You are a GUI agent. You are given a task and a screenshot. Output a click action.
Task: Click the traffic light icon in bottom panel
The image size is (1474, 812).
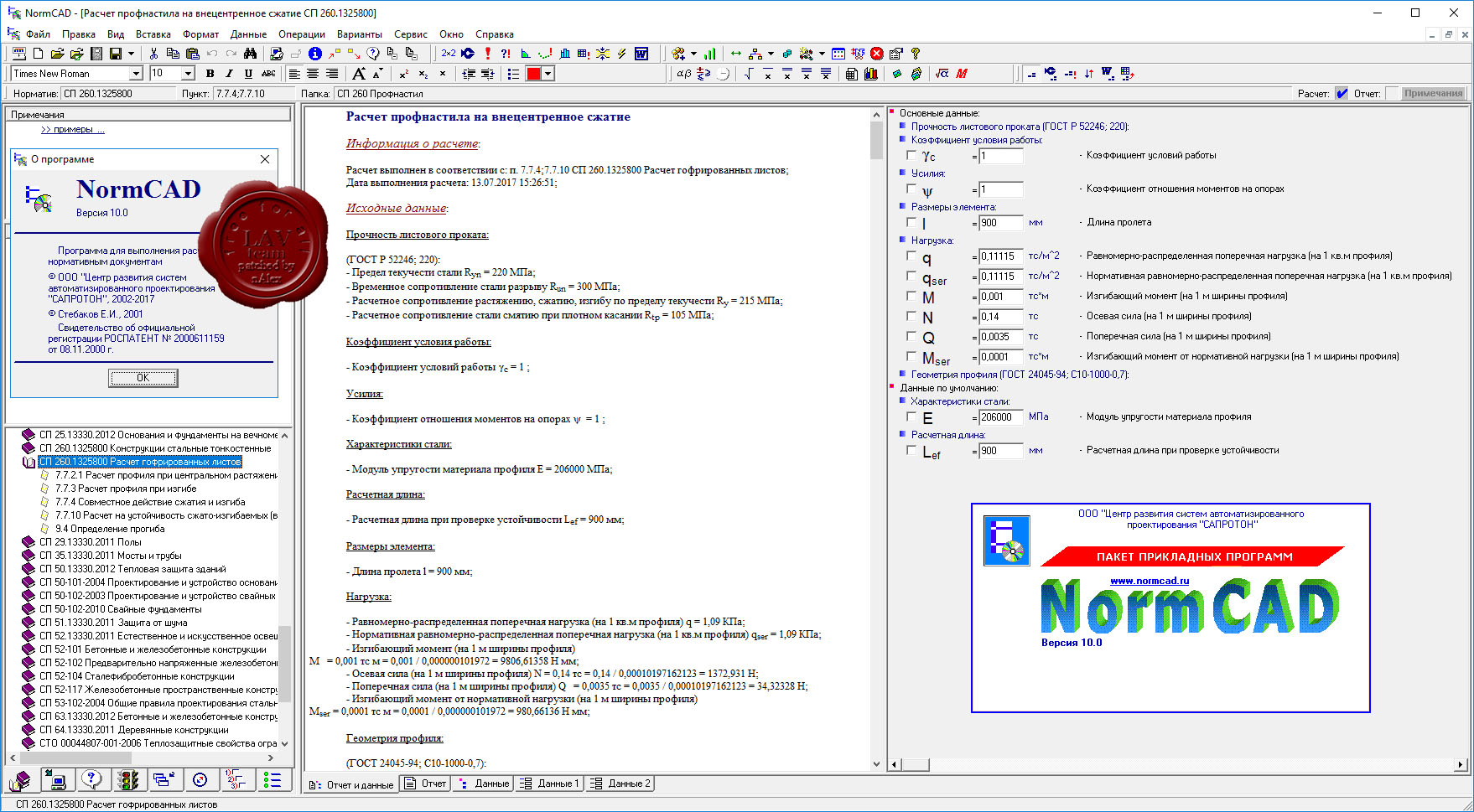(128, 780)
